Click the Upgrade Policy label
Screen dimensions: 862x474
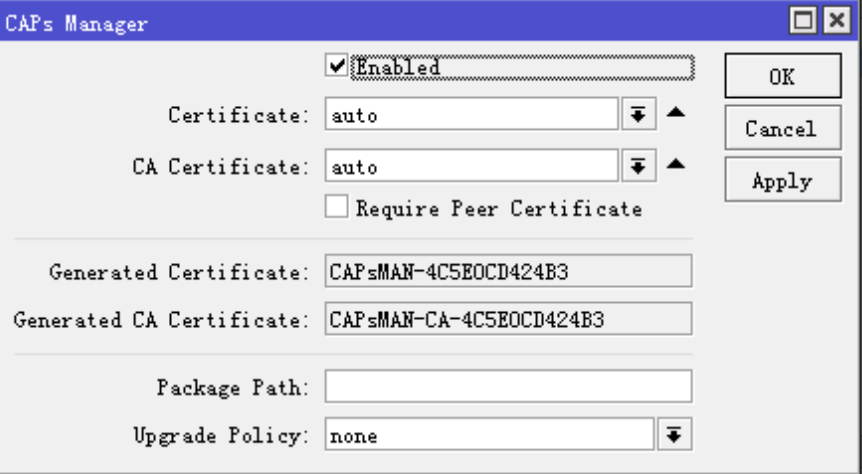point(221,436)
